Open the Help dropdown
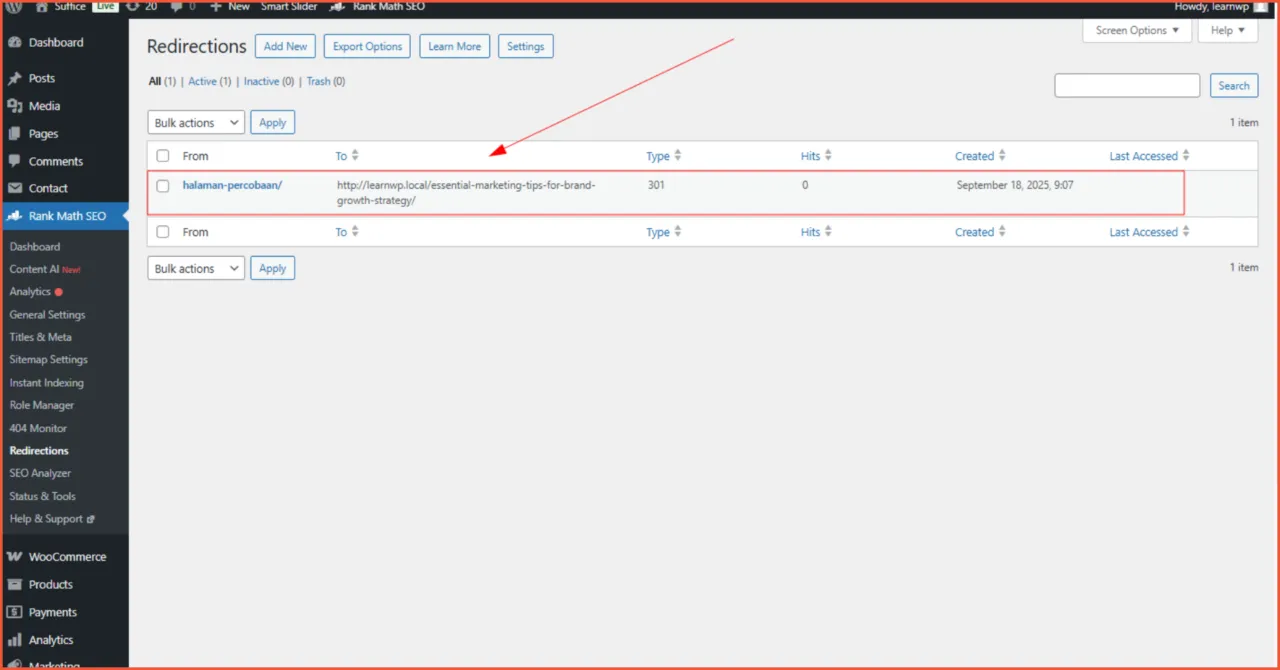The height and width of the screenshot is (670, 1280). [1227, 30]
